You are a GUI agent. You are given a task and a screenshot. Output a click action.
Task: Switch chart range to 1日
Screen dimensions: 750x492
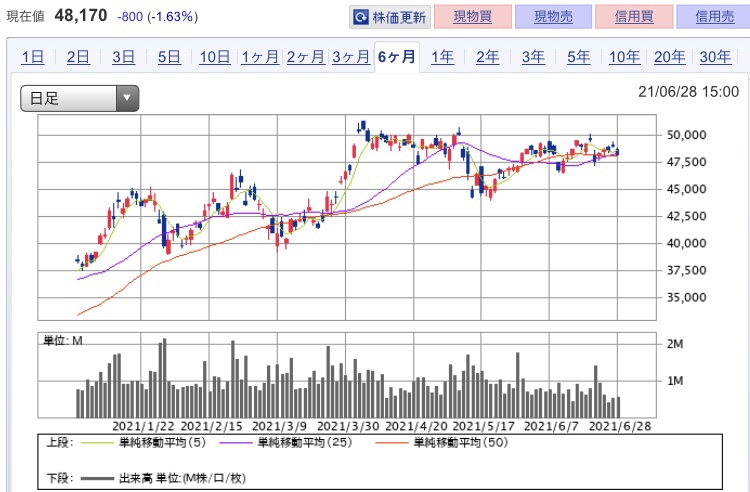pyautogui.click(x=33, y=57)
